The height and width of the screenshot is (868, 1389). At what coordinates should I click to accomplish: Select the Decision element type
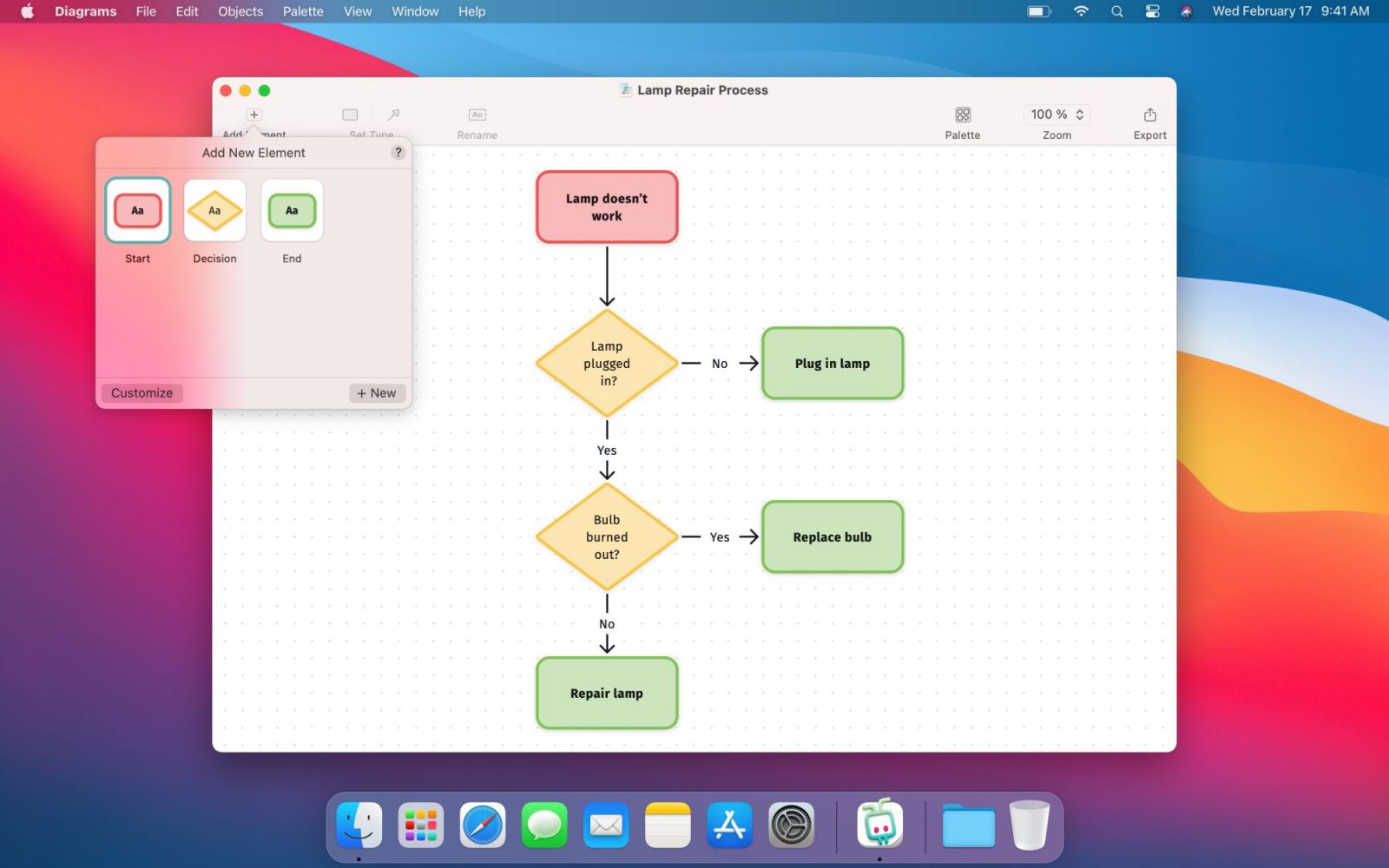pyautogui.click(x=214, y=210)
